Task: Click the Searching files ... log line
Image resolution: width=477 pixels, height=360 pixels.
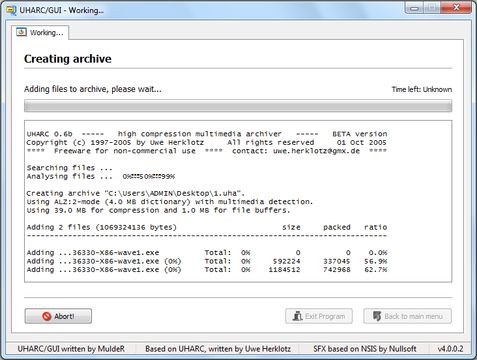Action: pos(69,168)
